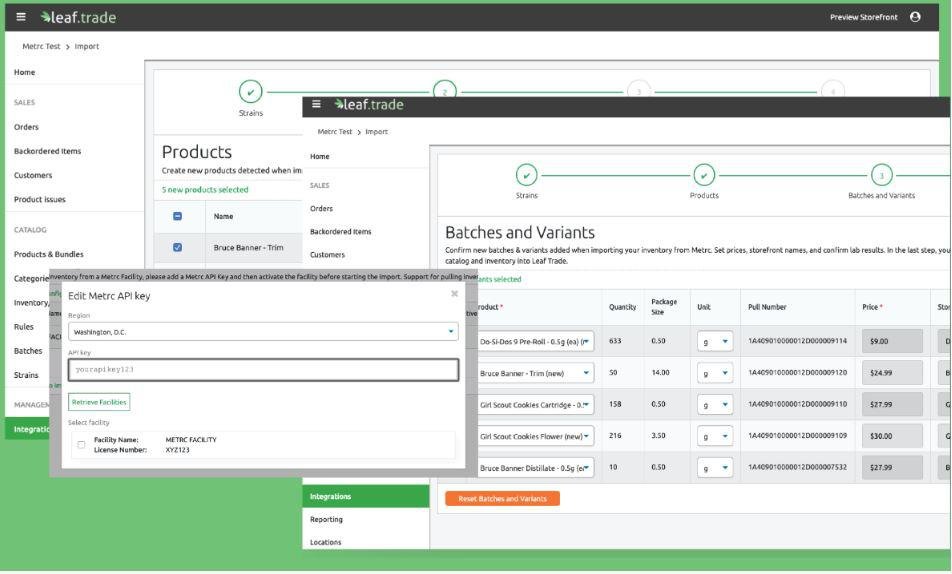Open Region dropdown showing Washington, D.C.

point(263,332)
